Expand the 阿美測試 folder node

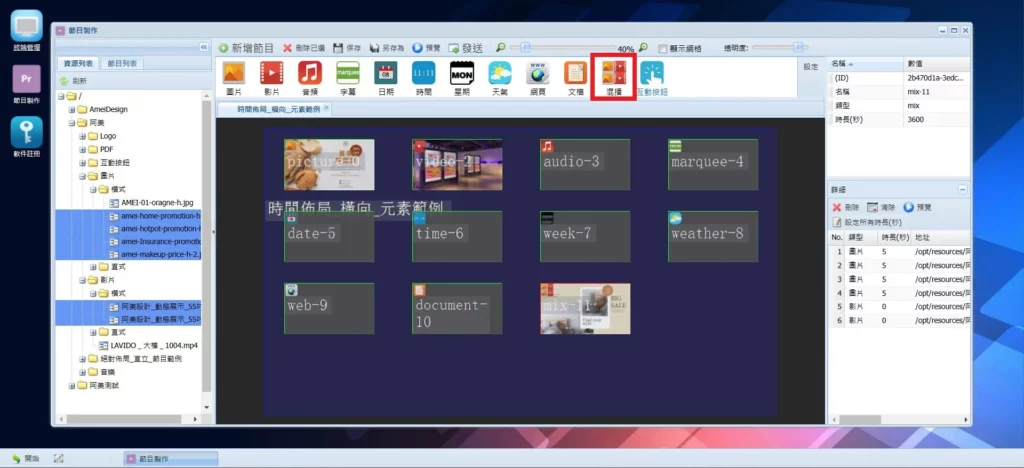pyautogui.click(x=73, y=385)
